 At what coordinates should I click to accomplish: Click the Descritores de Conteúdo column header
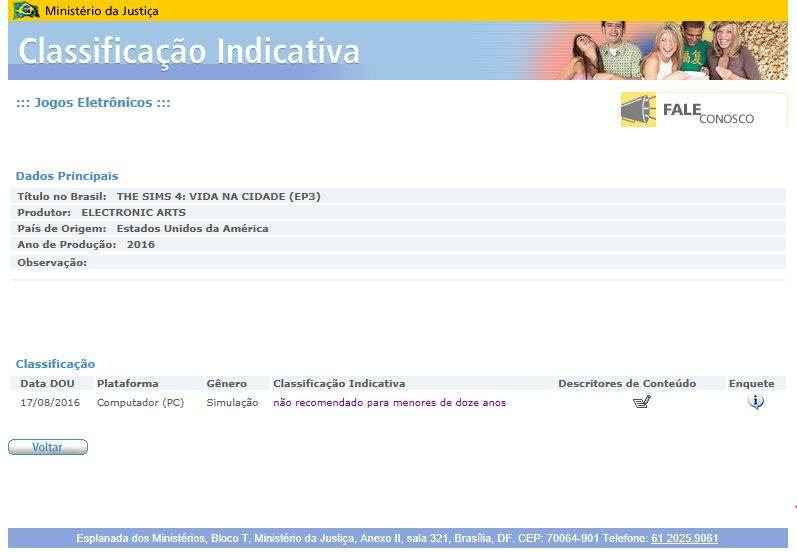641,383
